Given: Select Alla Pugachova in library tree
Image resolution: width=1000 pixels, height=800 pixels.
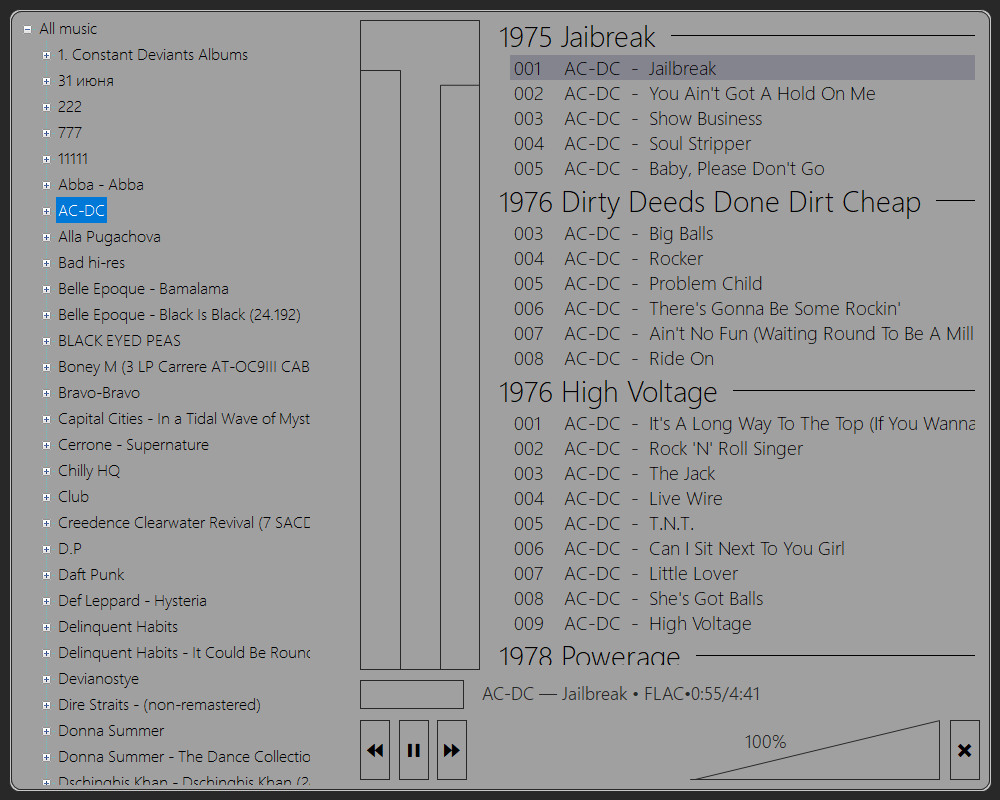Looking at the screenshot, I should click(109, 237).
